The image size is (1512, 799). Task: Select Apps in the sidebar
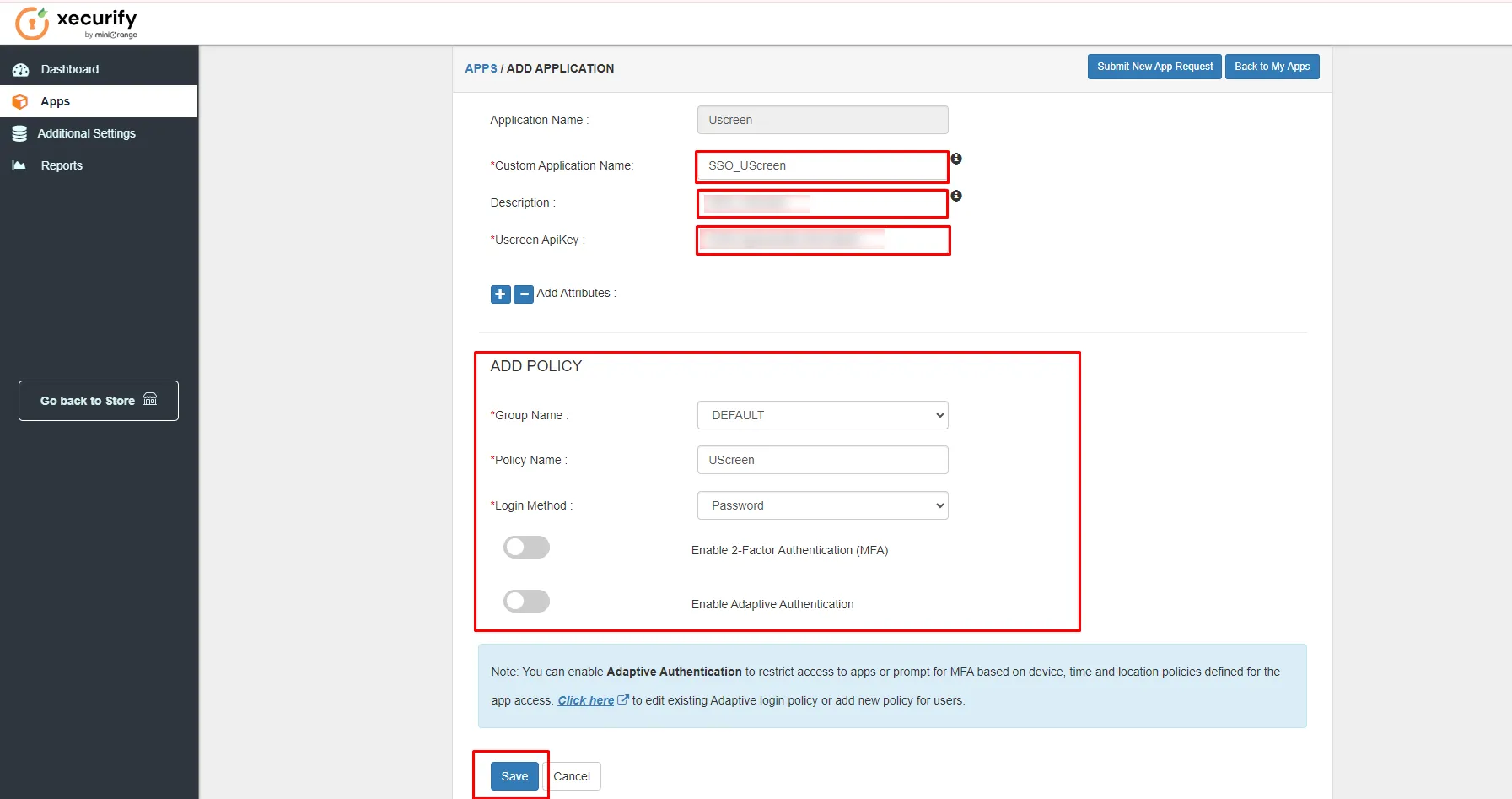point(99,101)
